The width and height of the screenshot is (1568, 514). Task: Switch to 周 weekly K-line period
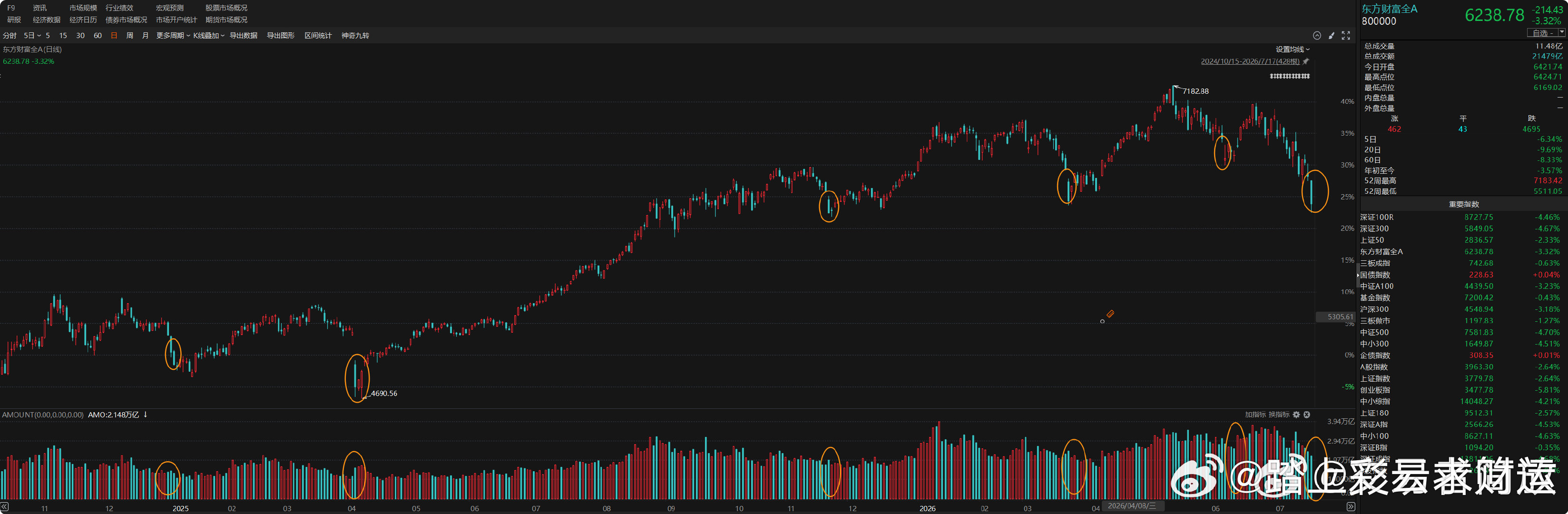pyautogui.click(x=130, y=36)
